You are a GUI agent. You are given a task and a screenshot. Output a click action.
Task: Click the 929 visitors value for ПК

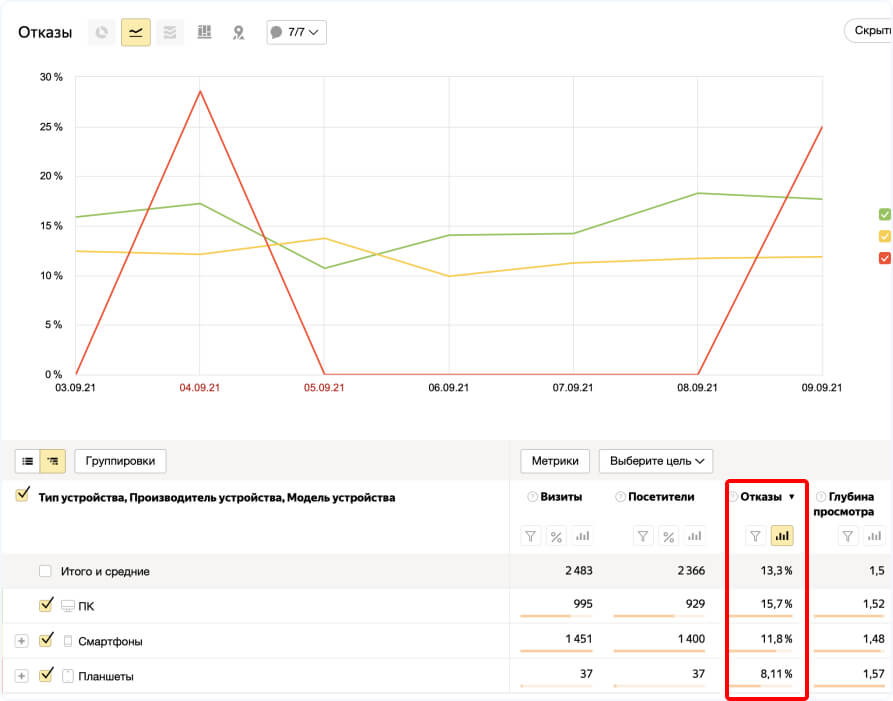click(x=695, y=604)
